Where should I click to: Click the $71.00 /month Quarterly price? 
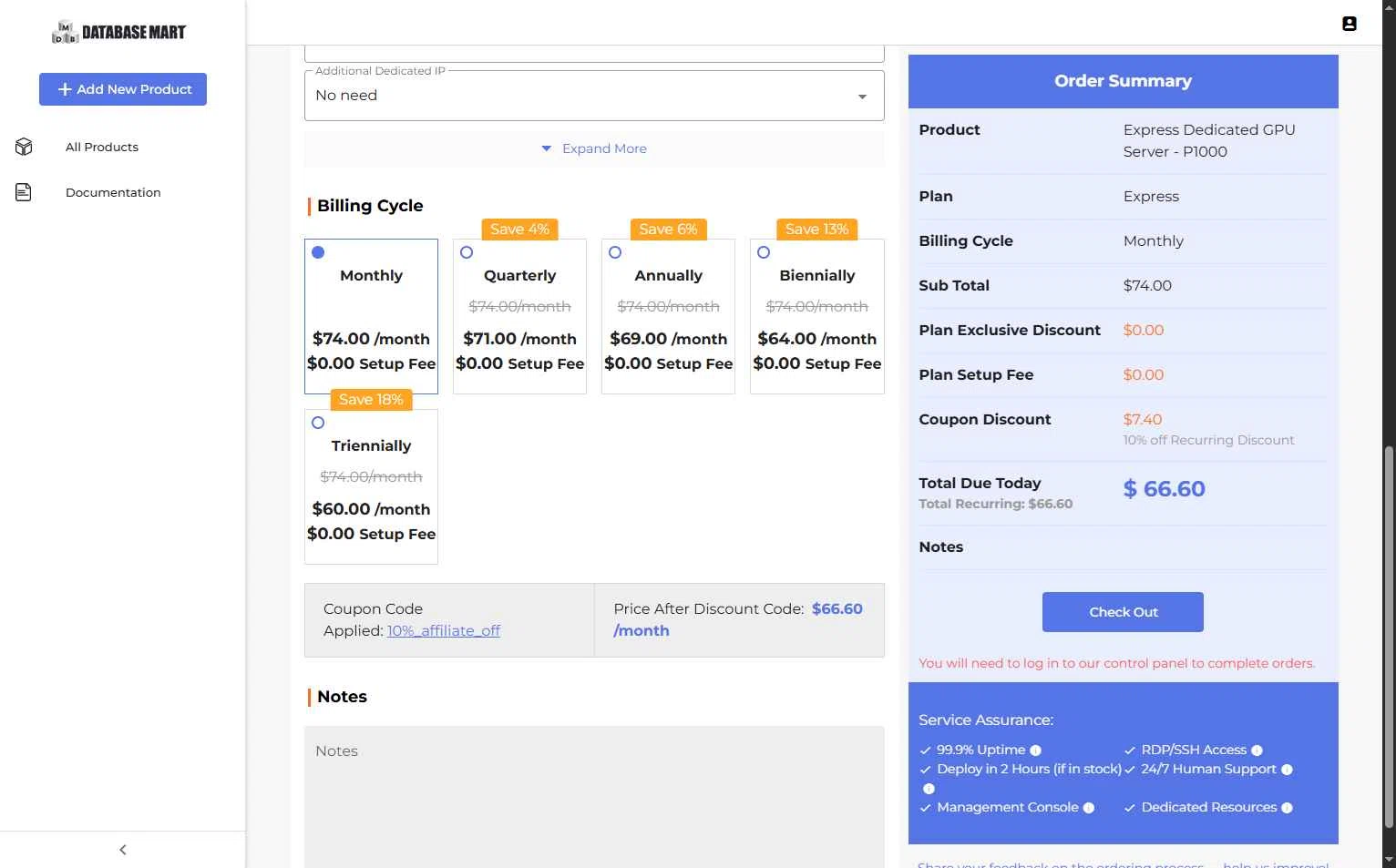click(519, 339)
